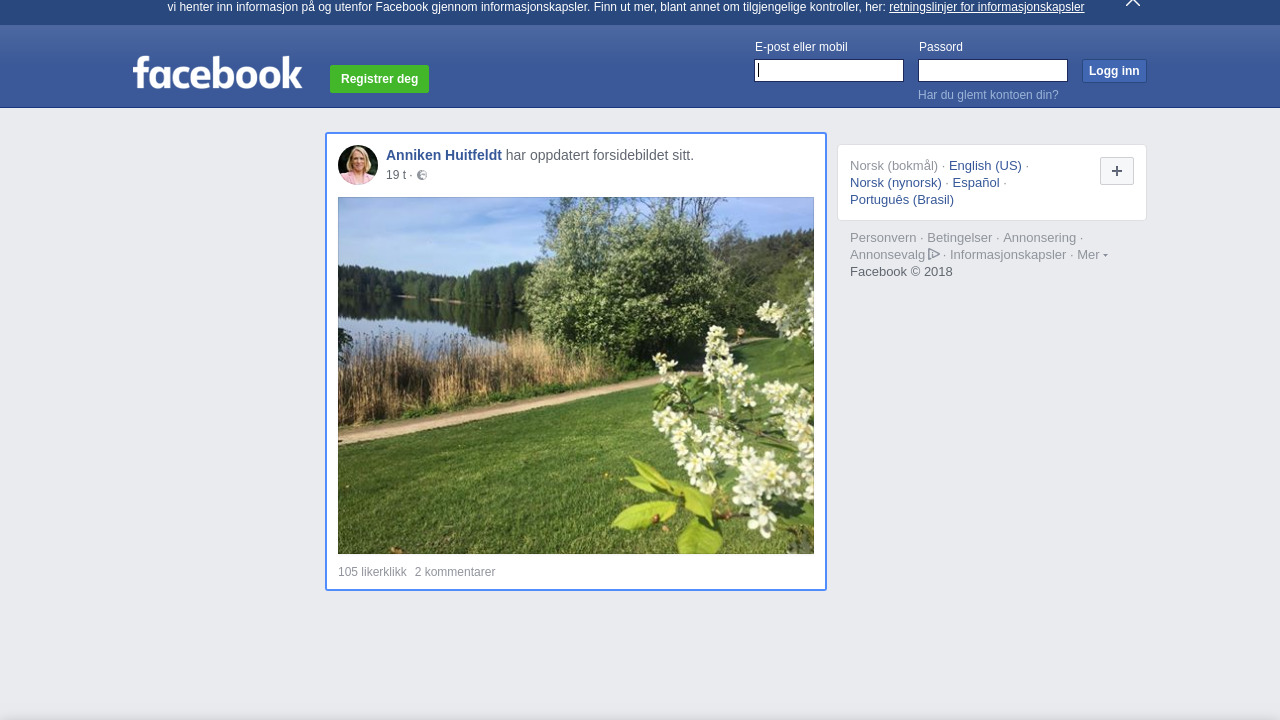The image size is (1280, 720).
Task: Expand the Mer footer dropdown
Action: (1091, 255)
